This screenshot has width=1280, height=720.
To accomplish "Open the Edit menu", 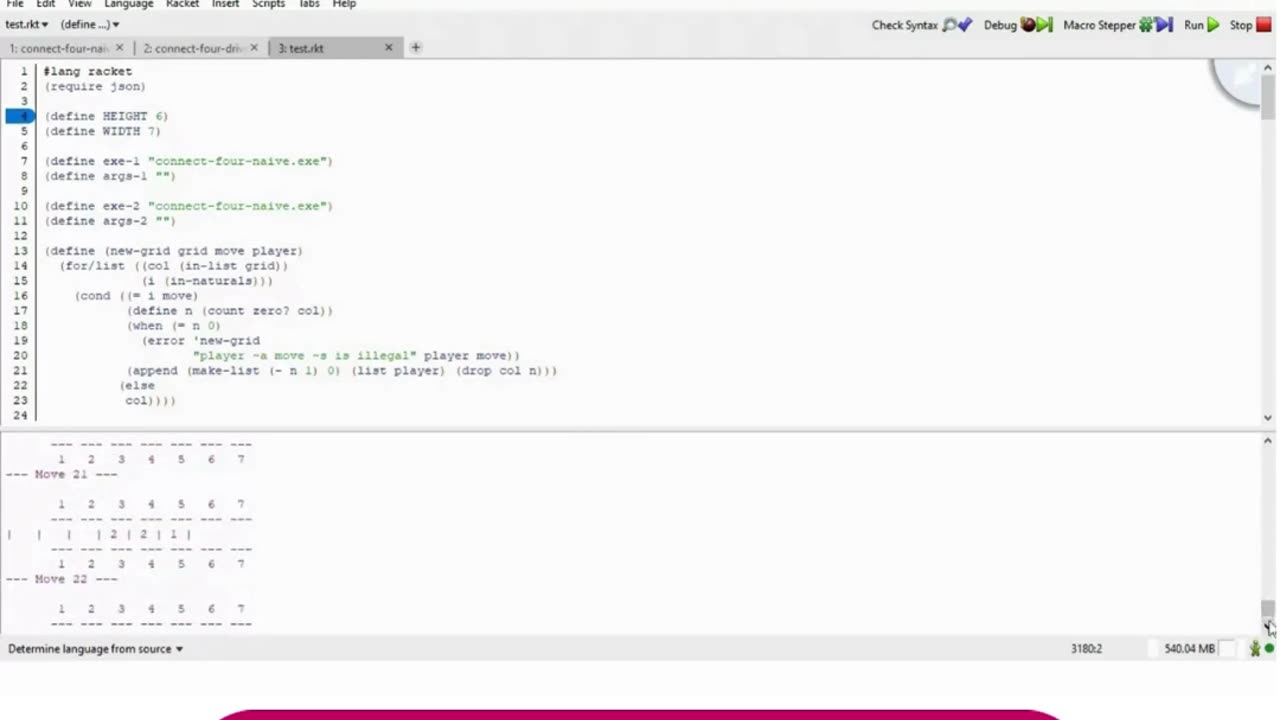I will pos(46,4).
